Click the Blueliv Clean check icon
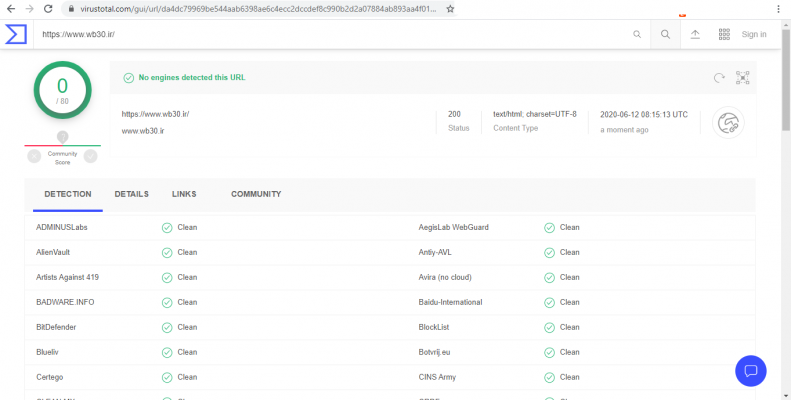 167,353
